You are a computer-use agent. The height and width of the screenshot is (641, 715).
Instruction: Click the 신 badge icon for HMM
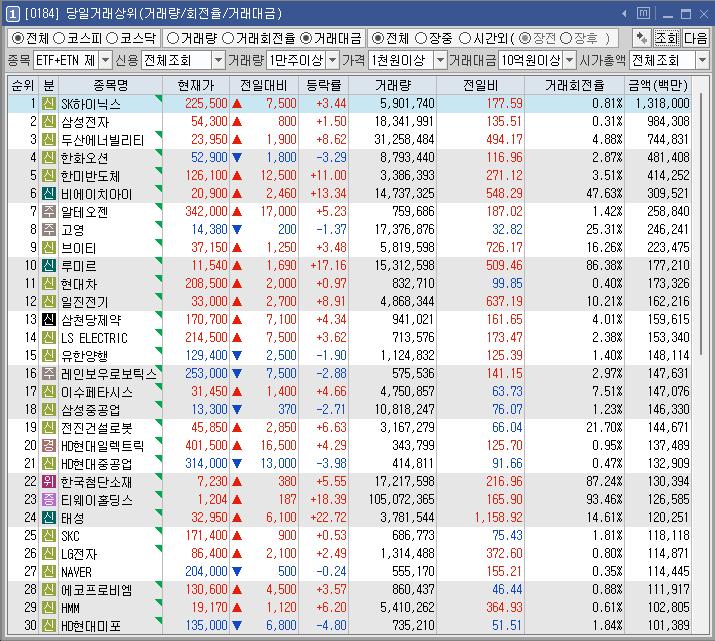point(49,607)
